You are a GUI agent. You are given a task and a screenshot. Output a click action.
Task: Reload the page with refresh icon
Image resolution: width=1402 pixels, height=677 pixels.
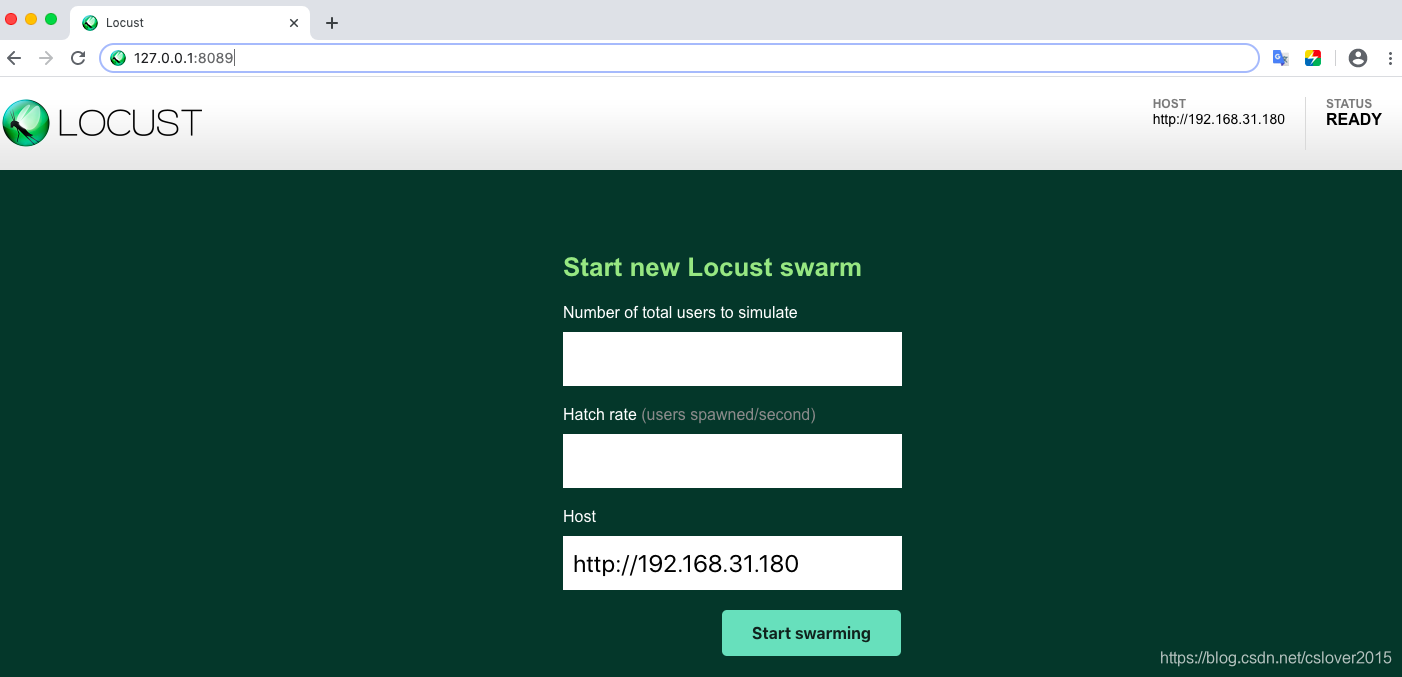[x=78, y=58]
